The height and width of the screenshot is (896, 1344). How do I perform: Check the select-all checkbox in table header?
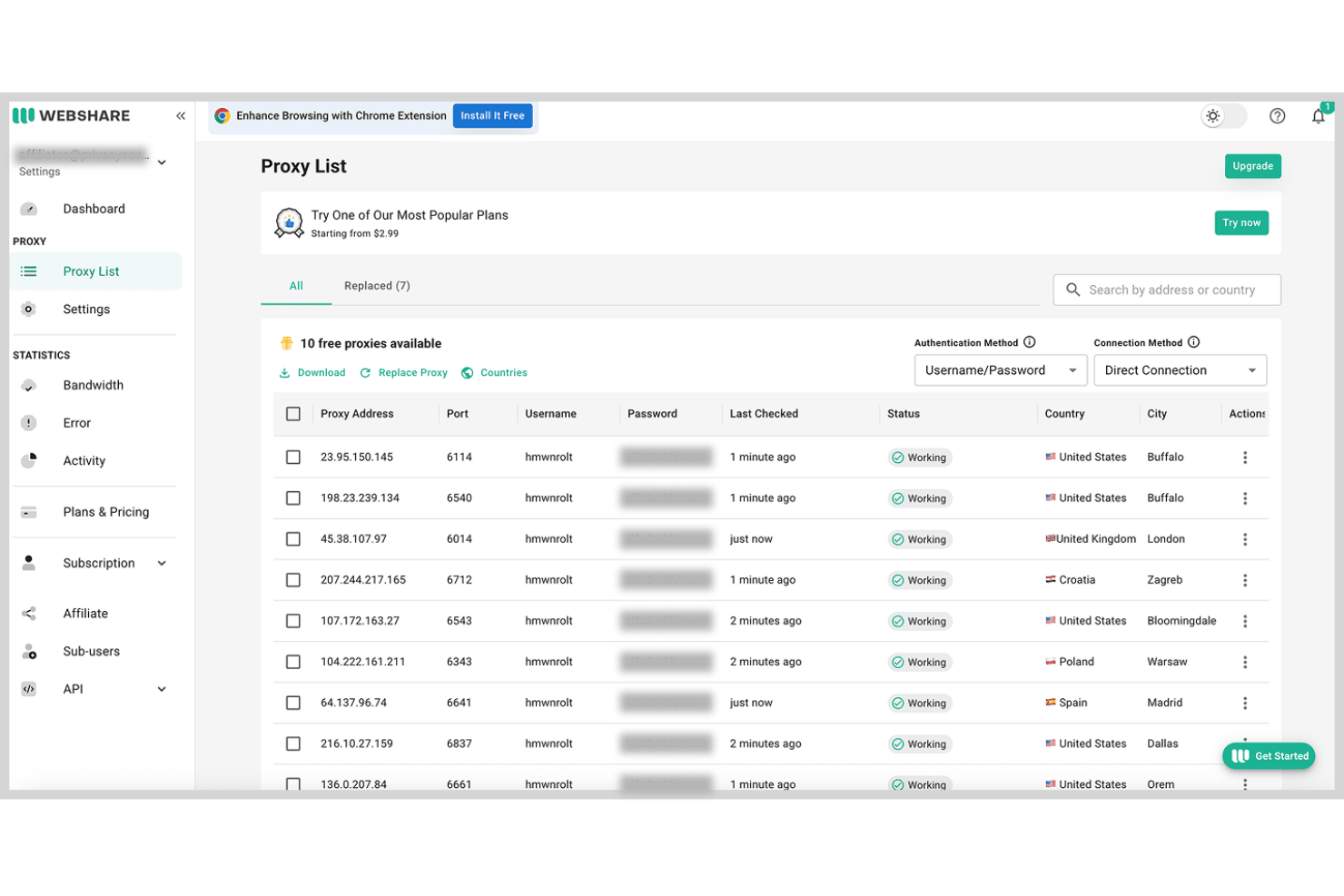point(293,414)
